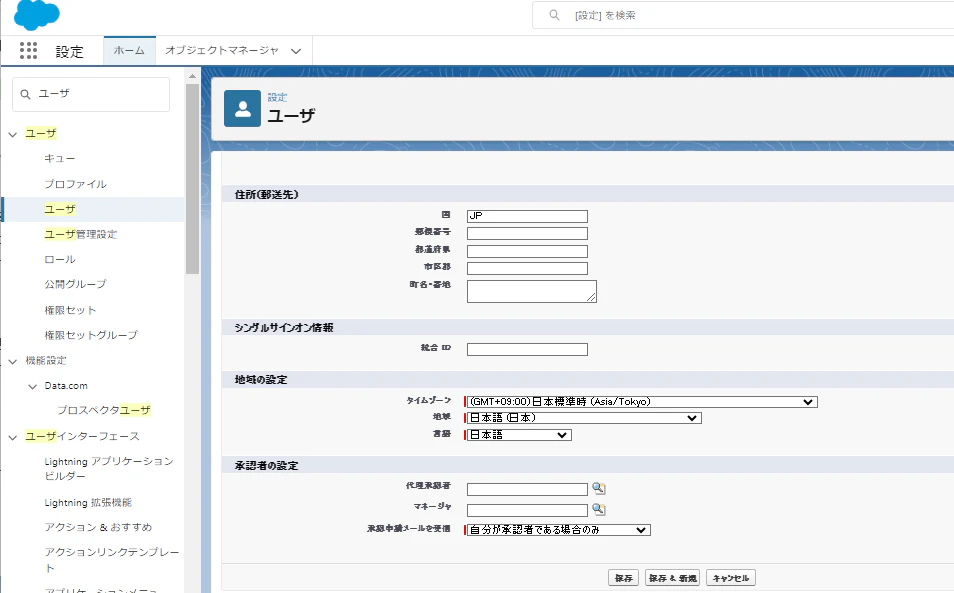Viewport: 954px width, 593px height.
Task: Open プロファイル in the sidebar
Action: pyautogui.click(x=75, y=184)
